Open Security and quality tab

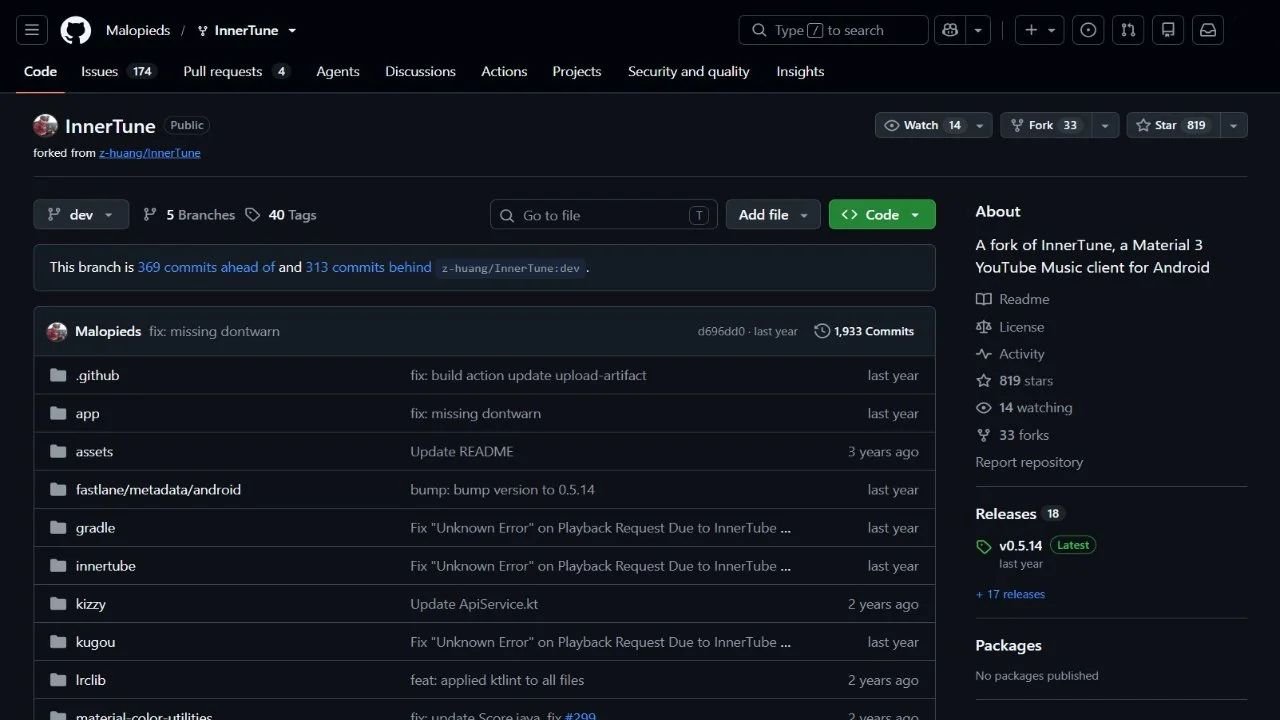689,71
